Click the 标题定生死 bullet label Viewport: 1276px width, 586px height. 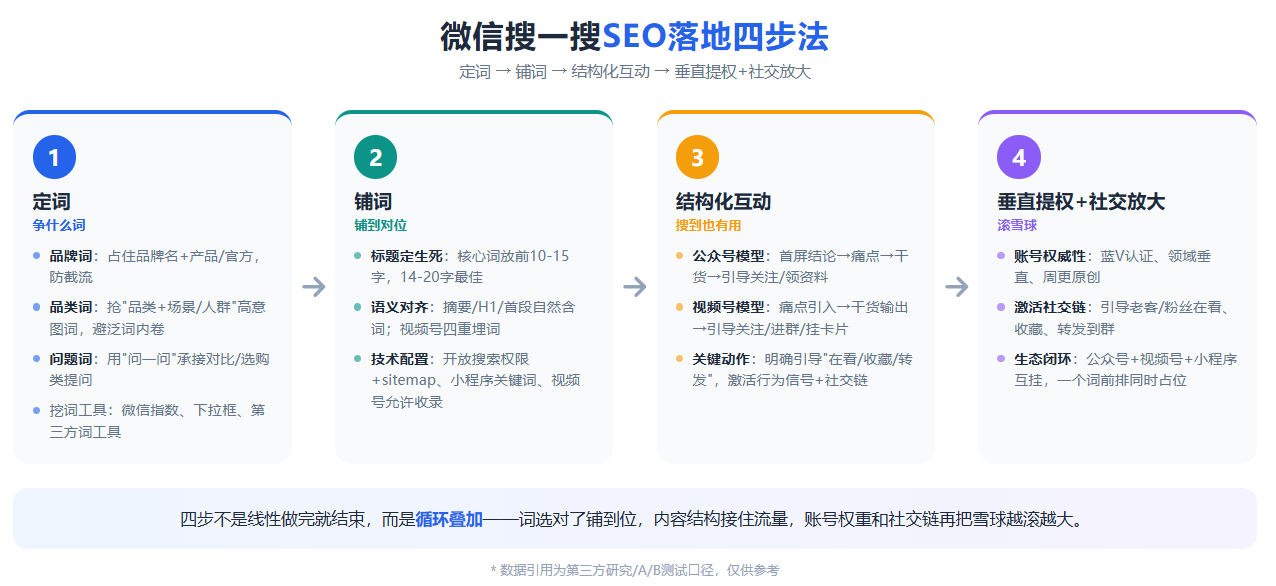pyautogui.click(x=406, y=256)
